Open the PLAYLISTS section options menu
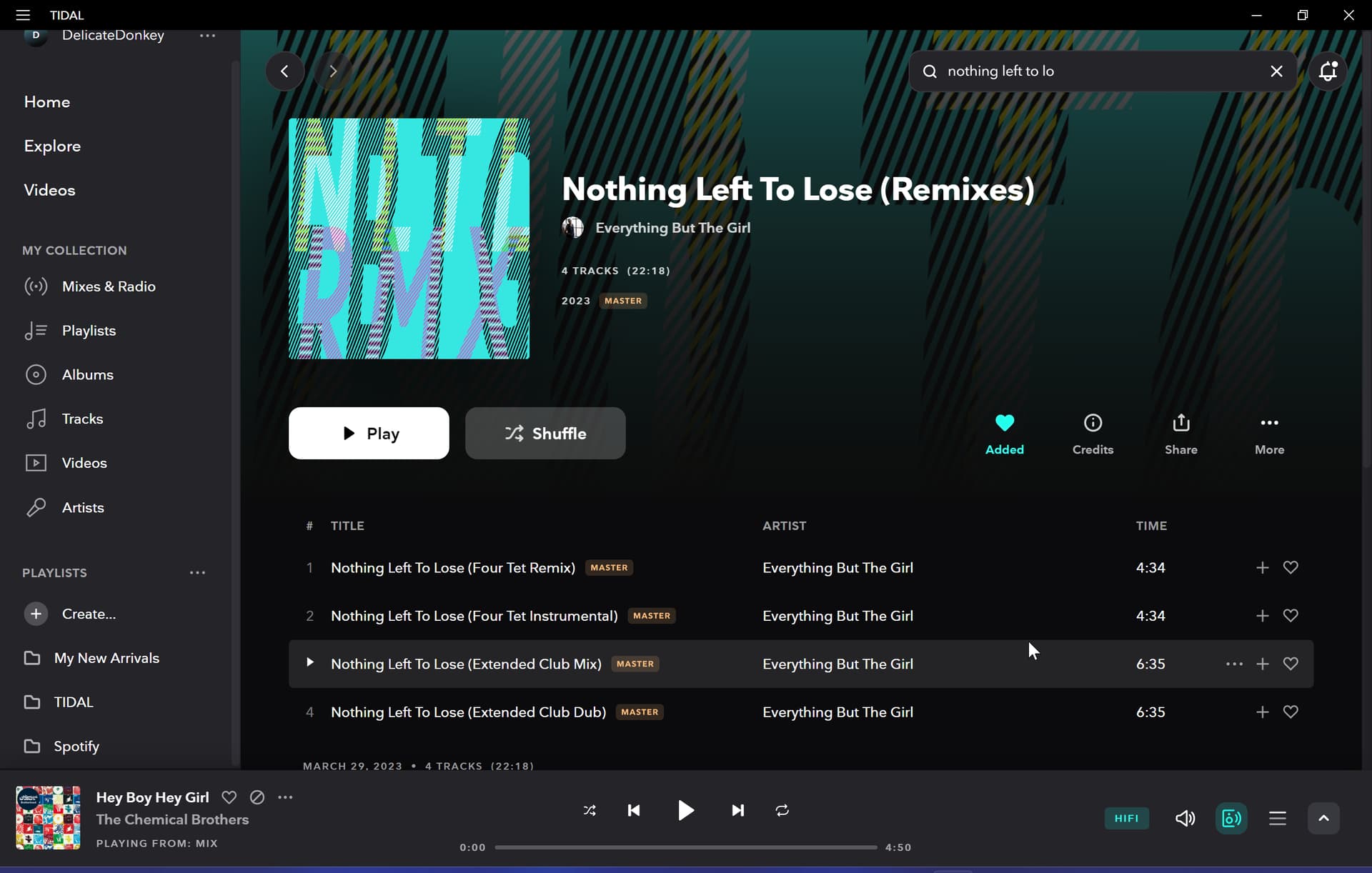The width and height of the screenshot is (1372, 873). [x=197, y=572]
